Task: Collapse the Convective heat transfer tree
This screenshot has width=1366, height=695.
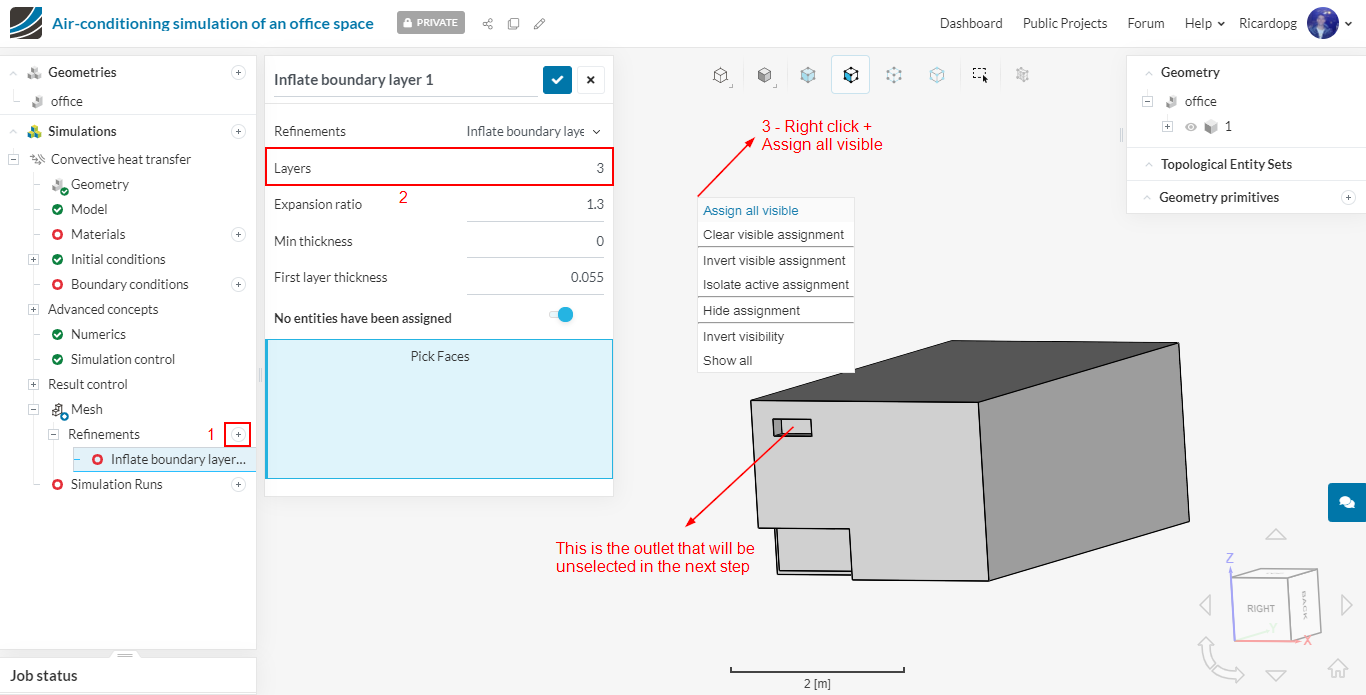Action: click(13, 159)
